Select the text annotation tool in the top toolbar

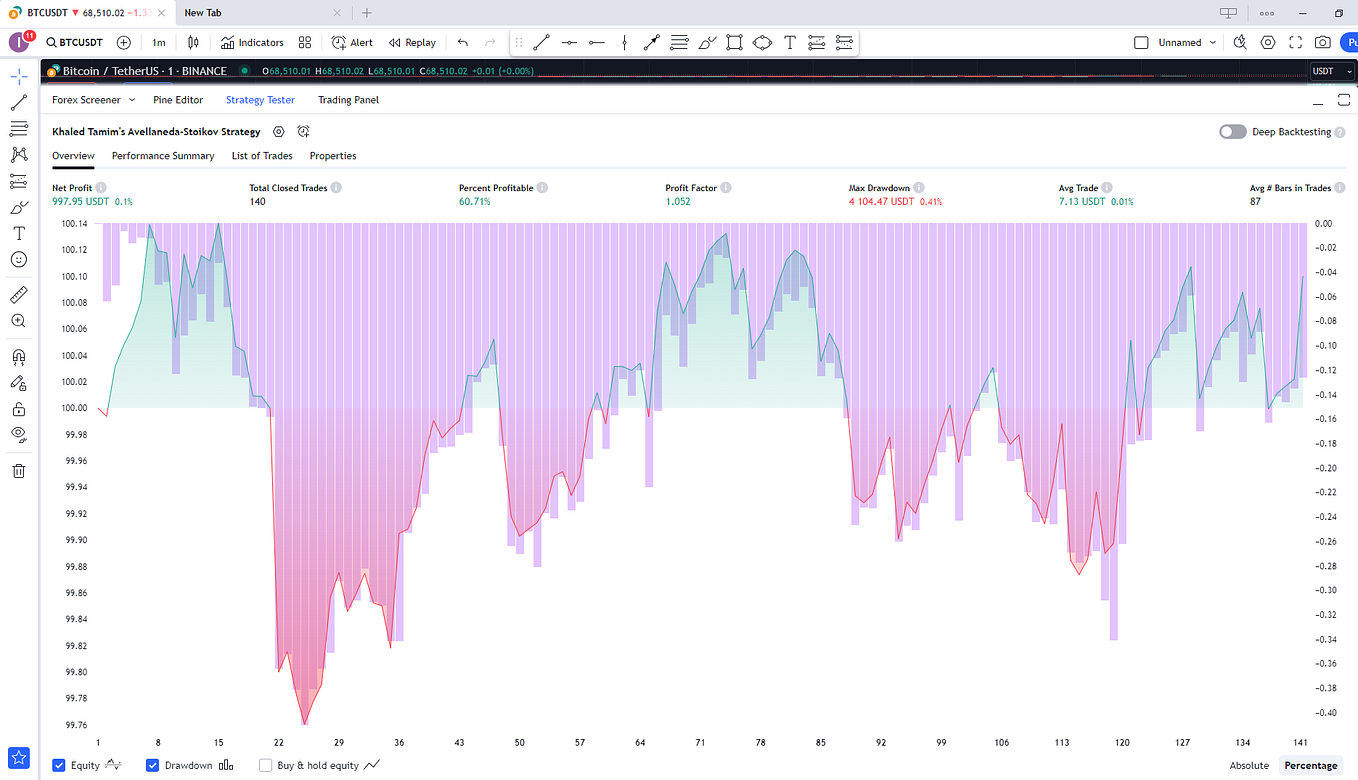click(789, 42)
